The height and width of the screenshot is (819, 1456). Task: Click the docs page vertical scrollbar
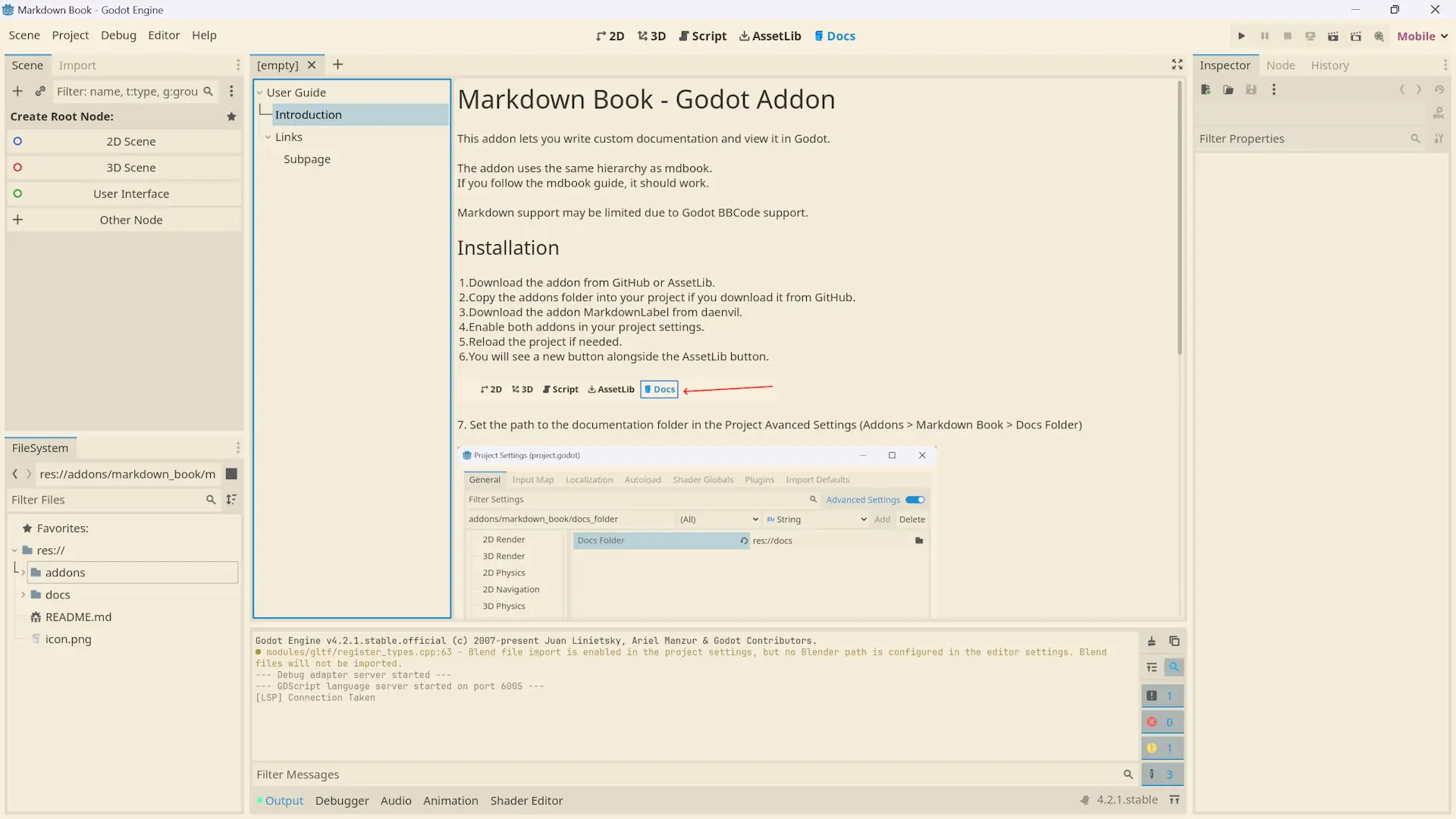(x=1179, y=218)
